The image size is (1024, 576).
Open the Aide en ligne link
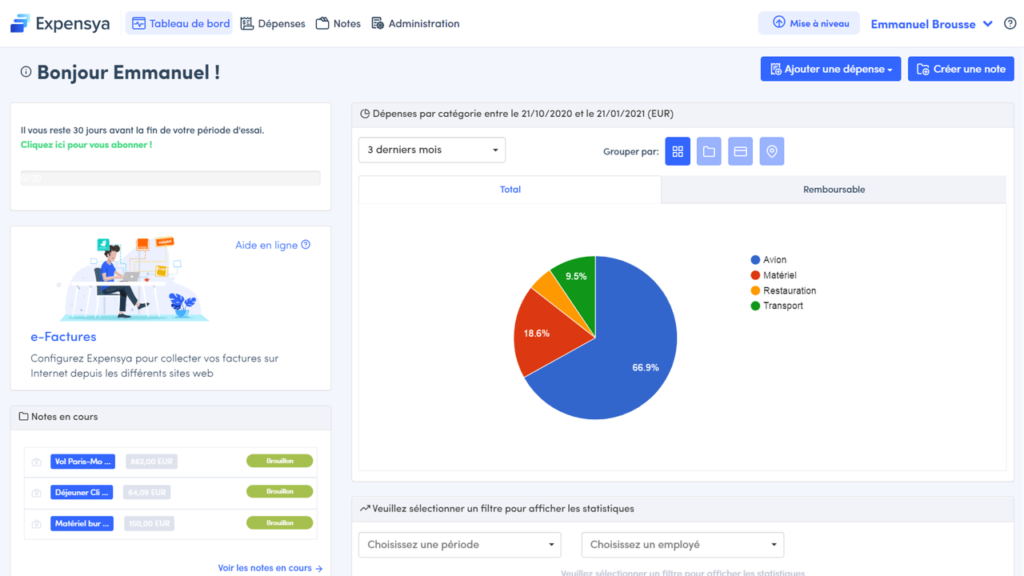click(x=272, y=245)
